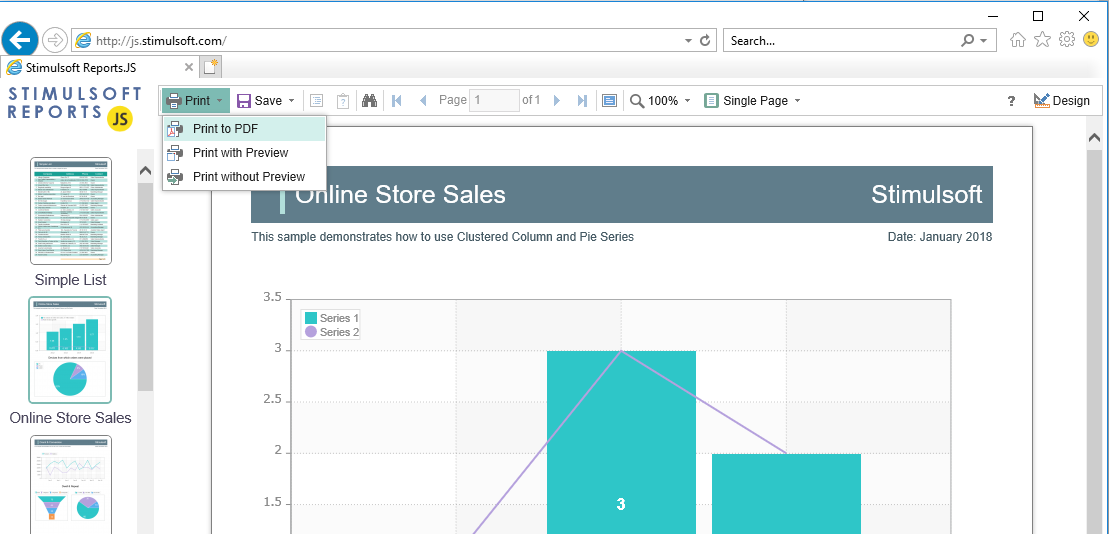Go to last page
This screenshot has width=1109, height=534.
[582, 101]
